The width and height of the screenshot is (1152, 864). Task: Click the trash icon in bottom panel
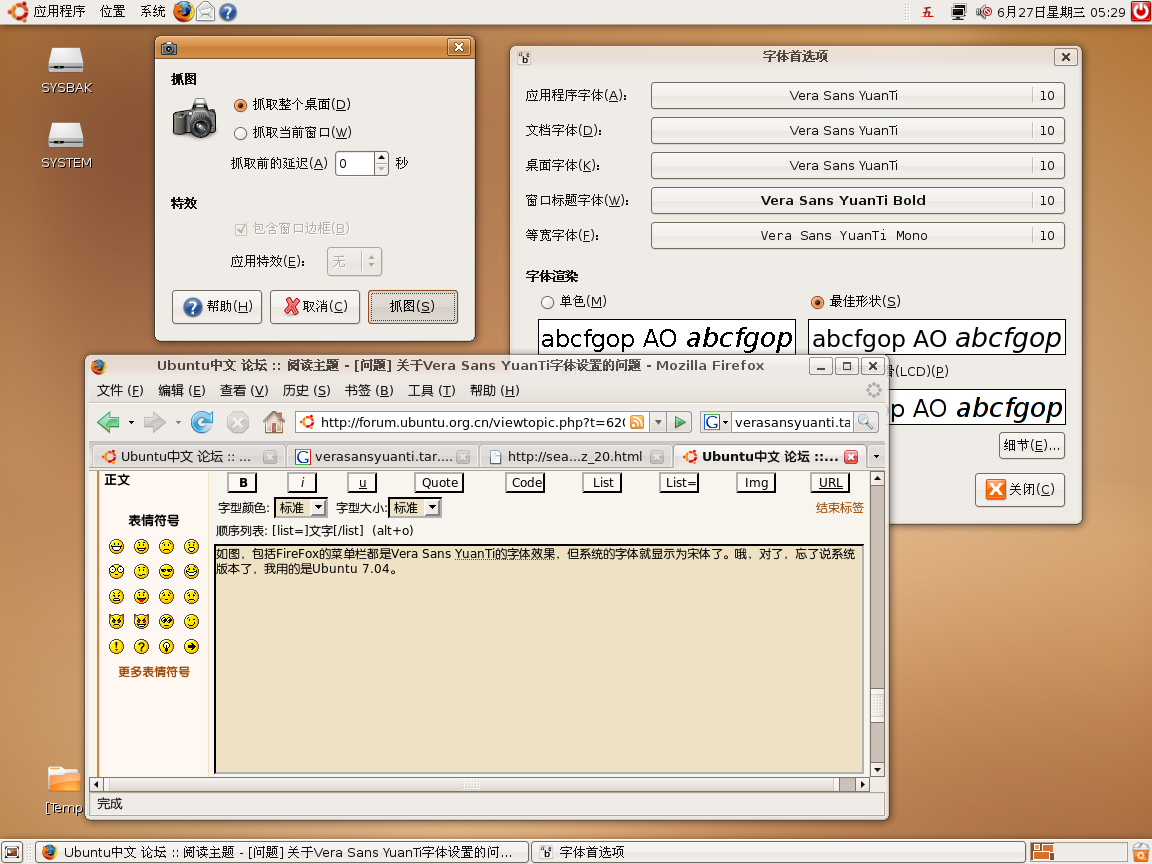tap(1140, 852)
